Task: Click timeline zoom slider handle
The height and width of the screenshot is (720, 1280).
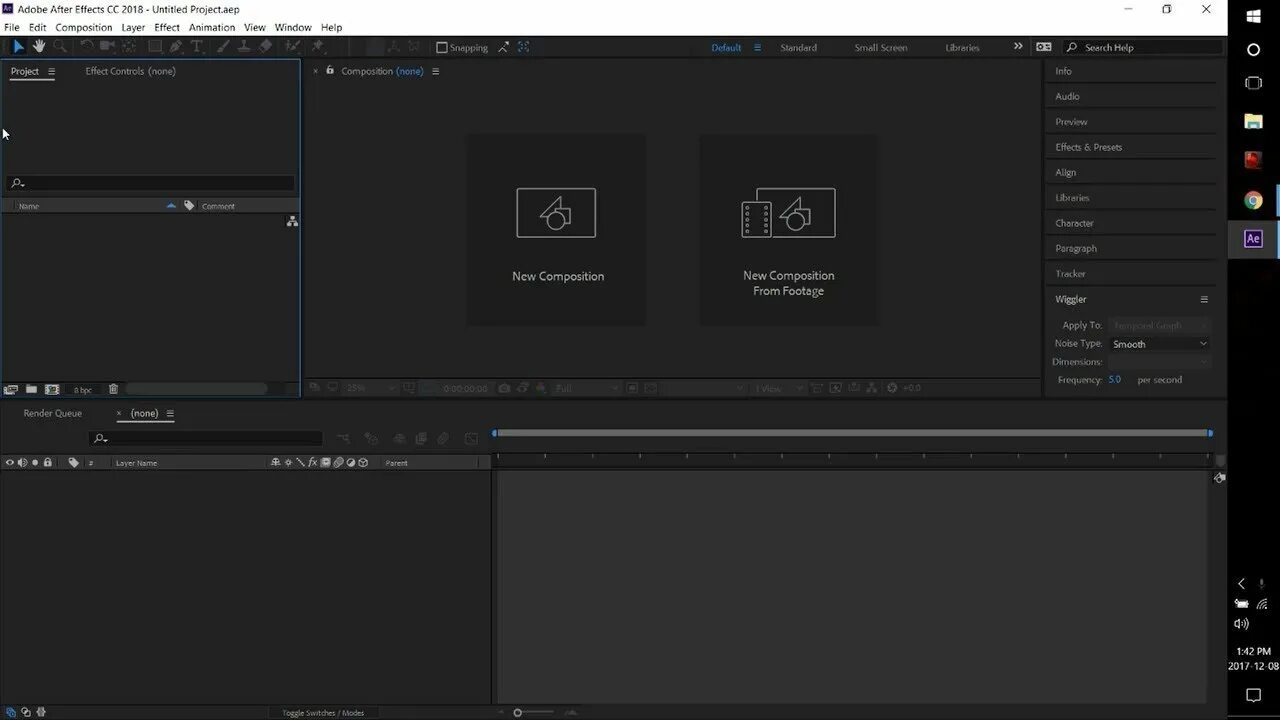Action: click(517, 713)
